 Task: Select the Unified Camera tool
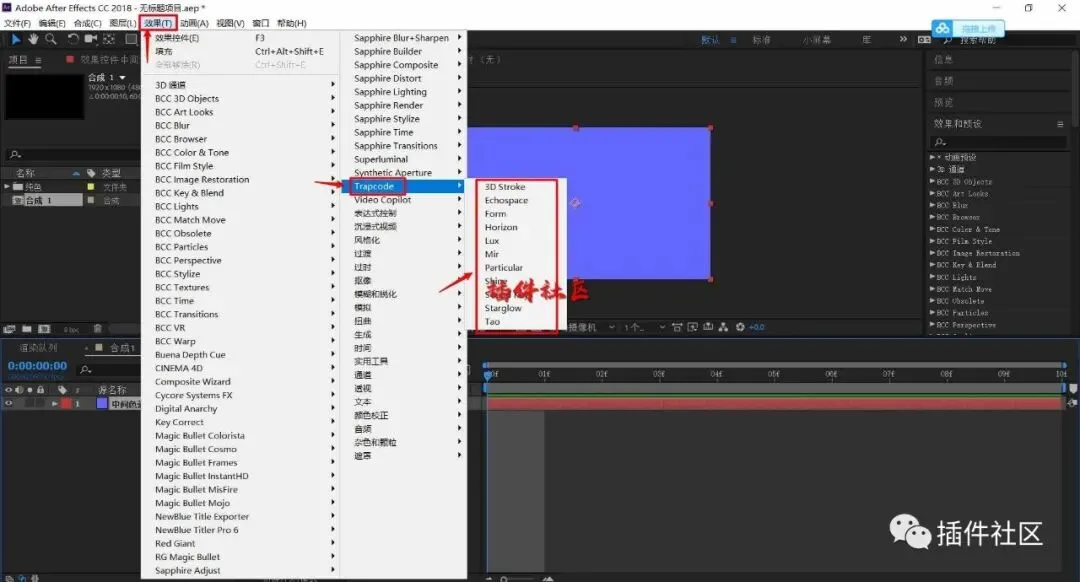click(90, 39)
